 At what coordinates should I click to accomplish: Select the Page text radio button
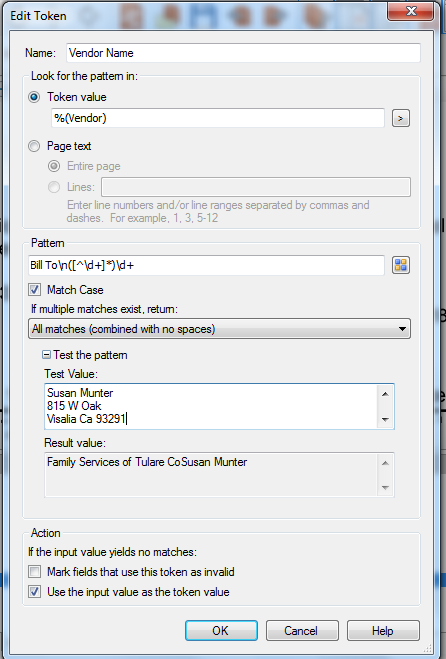pos(34,146)
